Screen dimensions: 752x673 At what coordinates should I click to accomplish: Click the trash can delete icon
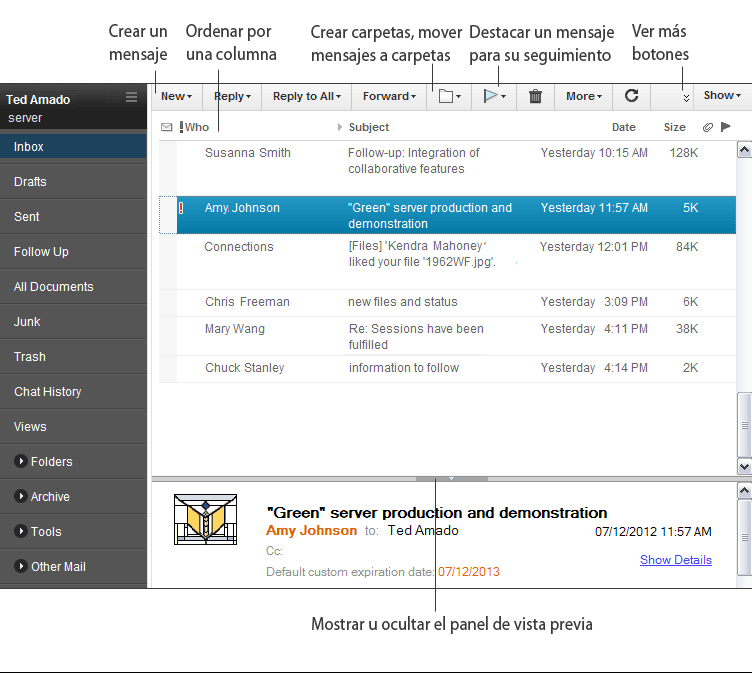(535, 96)
